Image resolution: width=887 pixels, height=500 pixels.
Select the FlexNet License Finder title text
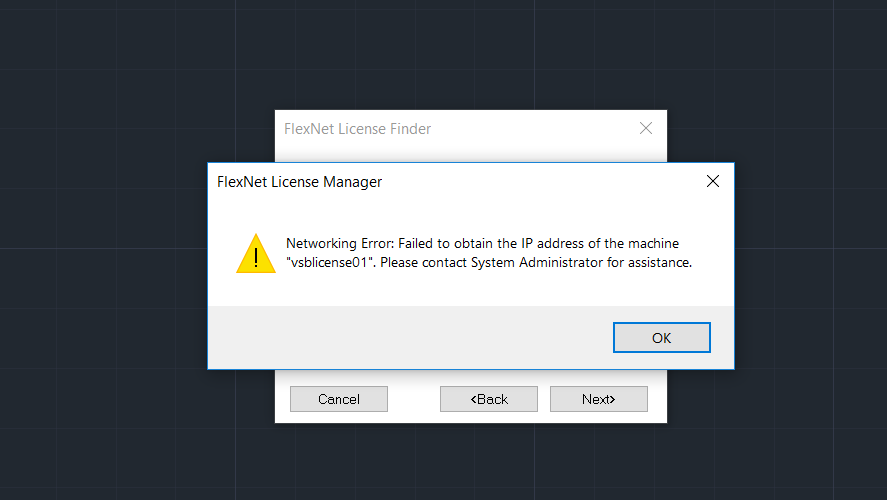point(358,129)
